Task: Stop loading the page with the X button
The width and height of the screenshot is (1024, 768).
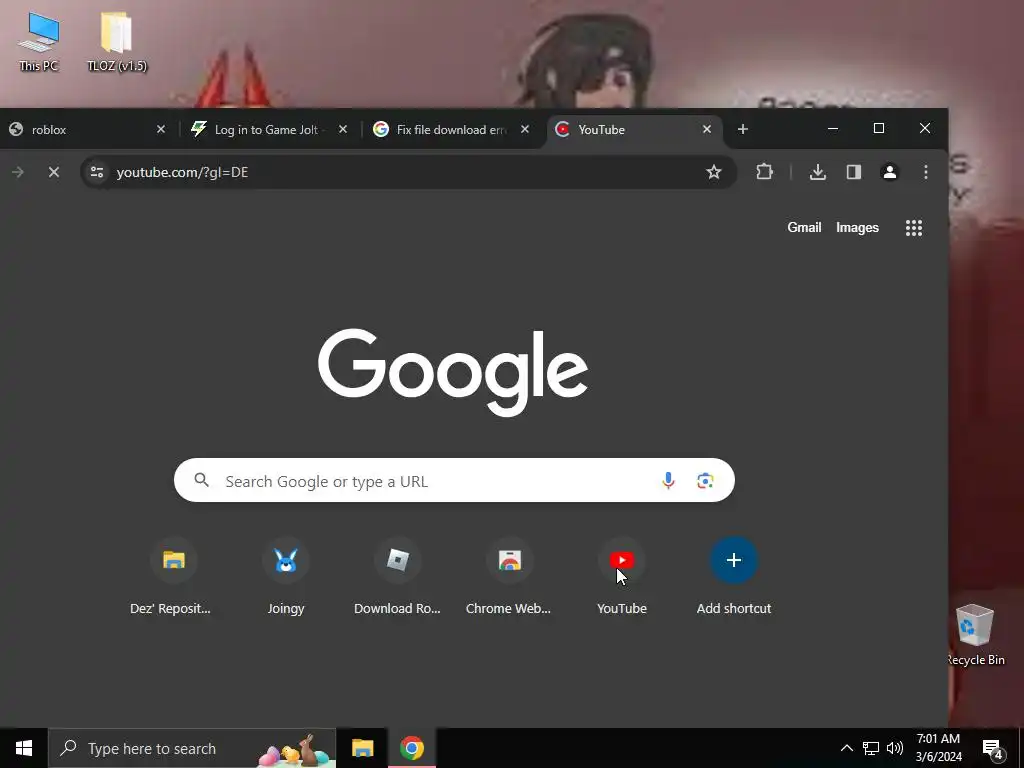Action: [x=54, y=172]
